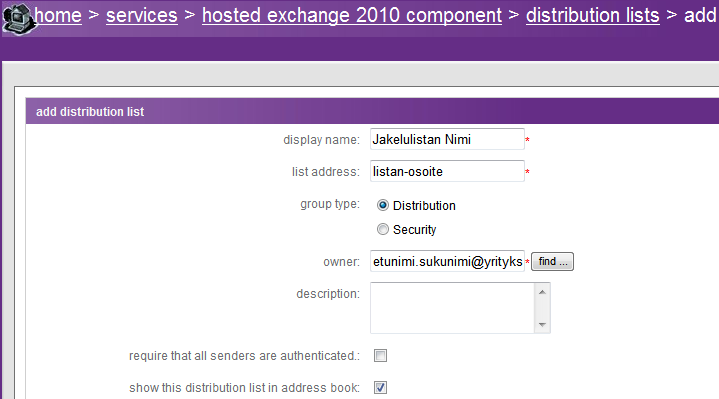Click the owner email input field
719x399 pixels.
point(447,261)
